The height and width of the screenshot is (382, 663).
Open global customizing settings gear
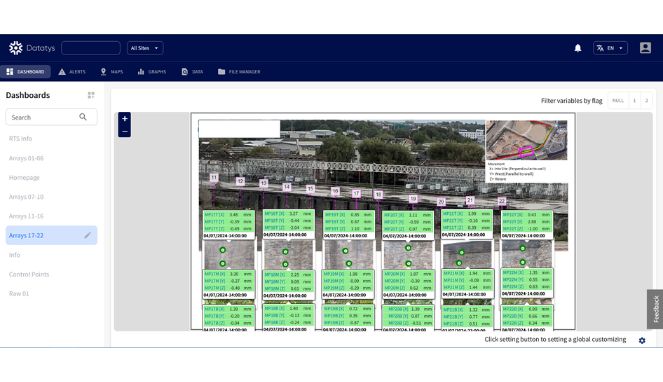coord(642,340)
